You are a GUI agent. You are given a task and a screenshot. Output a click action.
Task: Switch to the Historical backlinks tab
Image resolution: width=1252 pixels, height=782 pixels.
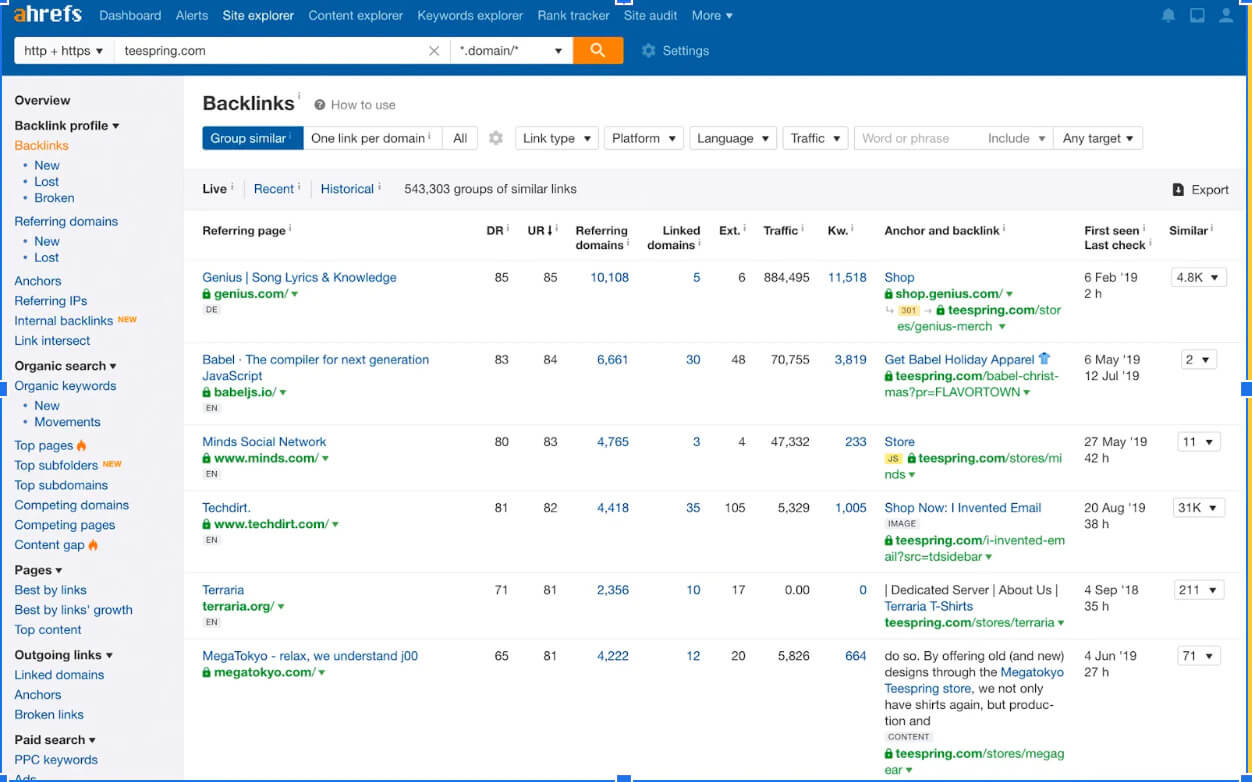347,189
